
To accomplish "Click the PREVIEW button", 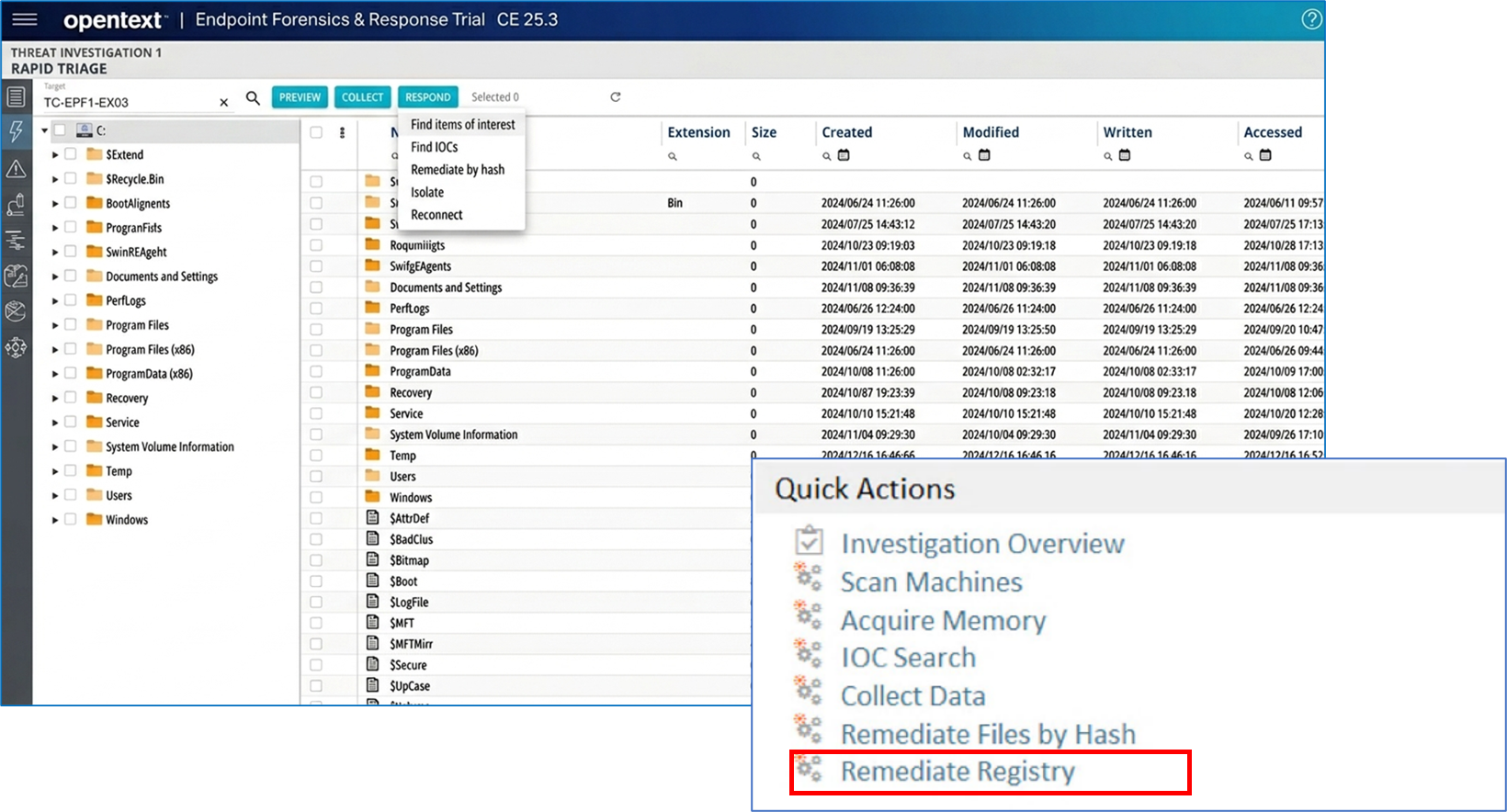I will coord(300,97).
